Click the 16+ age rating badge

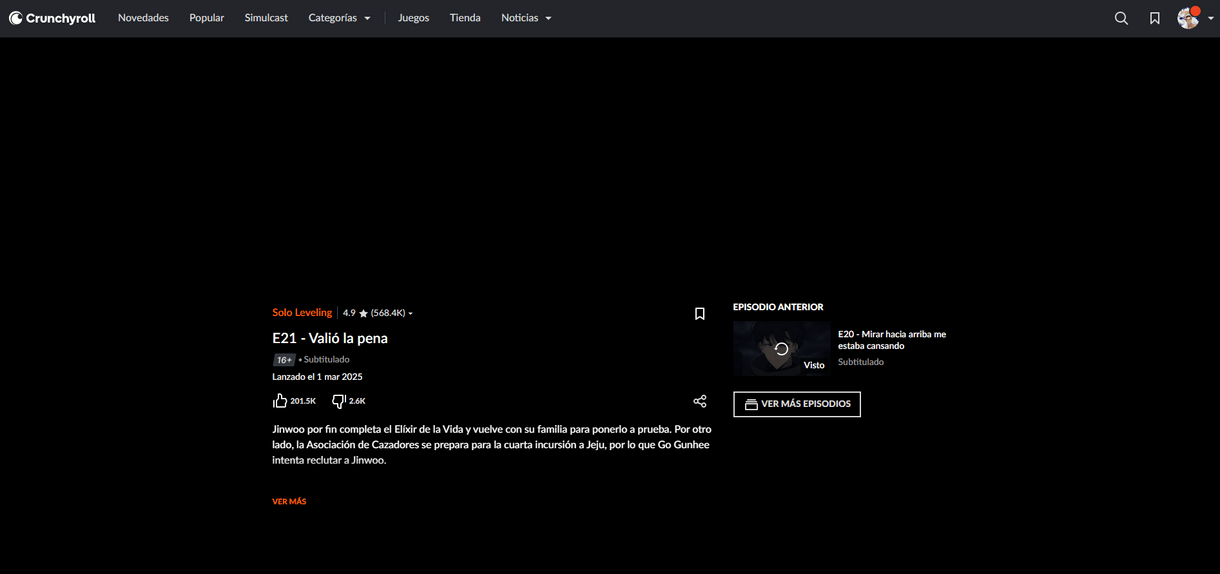(x=284, y=360)
